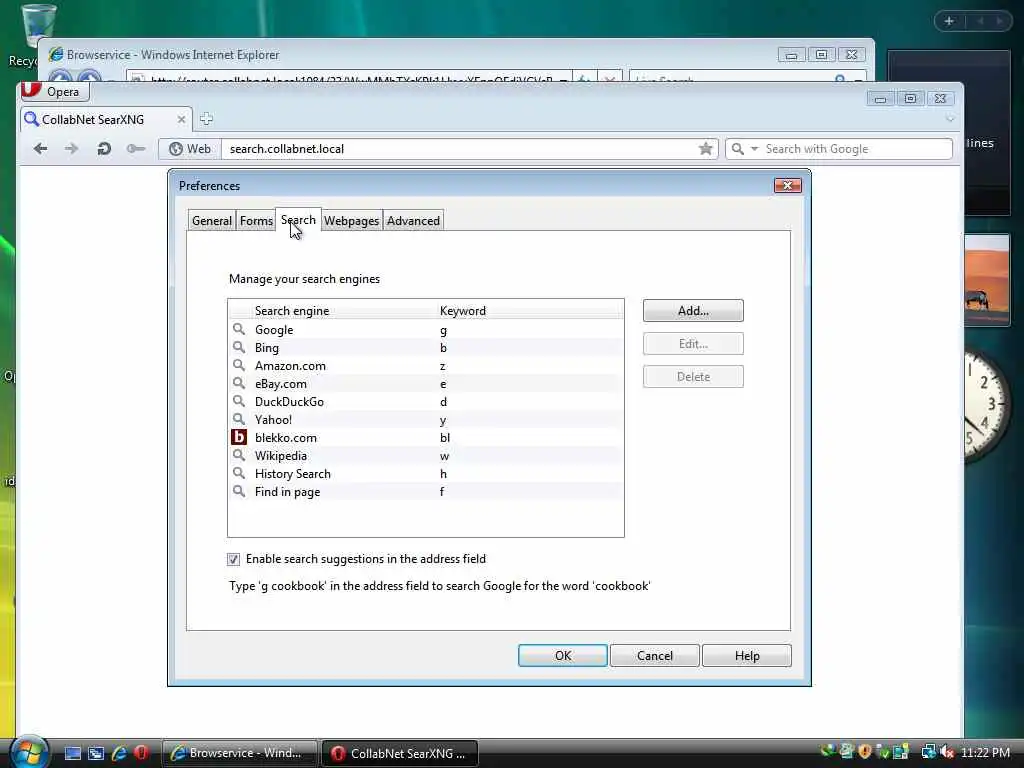Switch to the General tab
The height and width of the screenshot is (768, 1024).
pyautogui.click(x=212, y=221)
